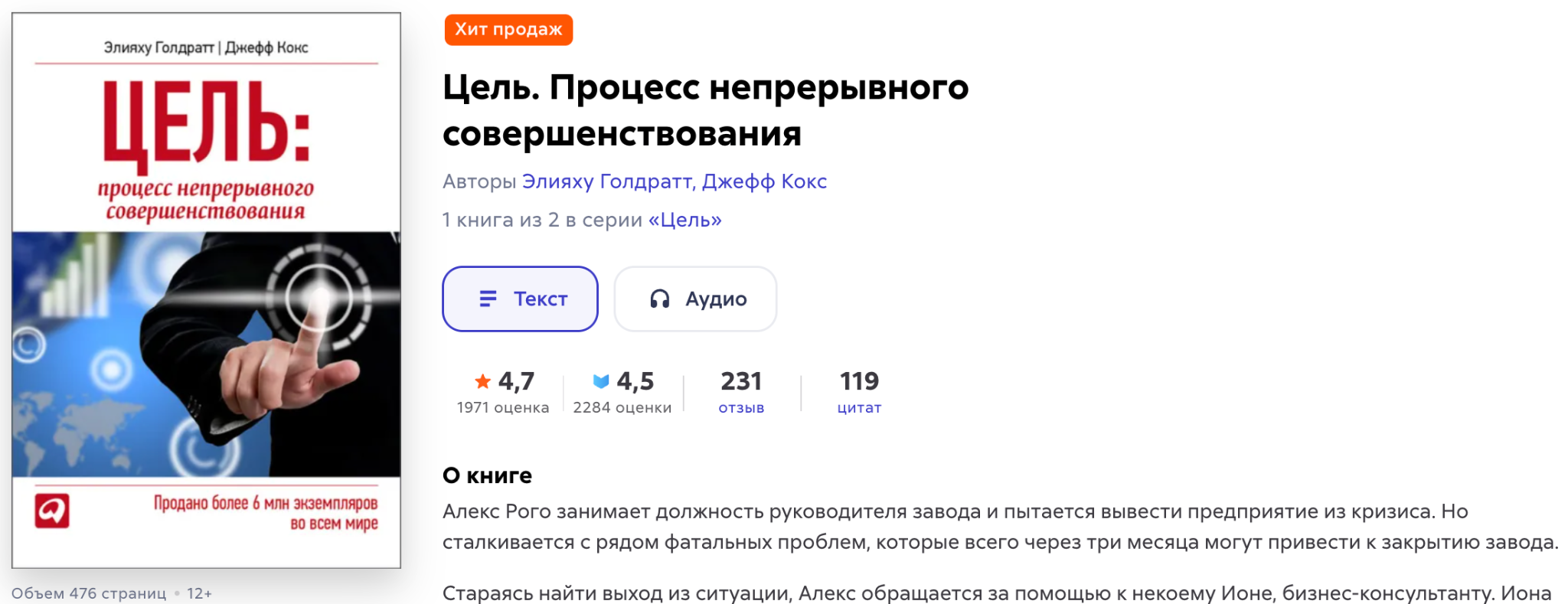The image size is (1568, 604).
Task: Click the blue LiveLib rating icon
Action: 601,381
